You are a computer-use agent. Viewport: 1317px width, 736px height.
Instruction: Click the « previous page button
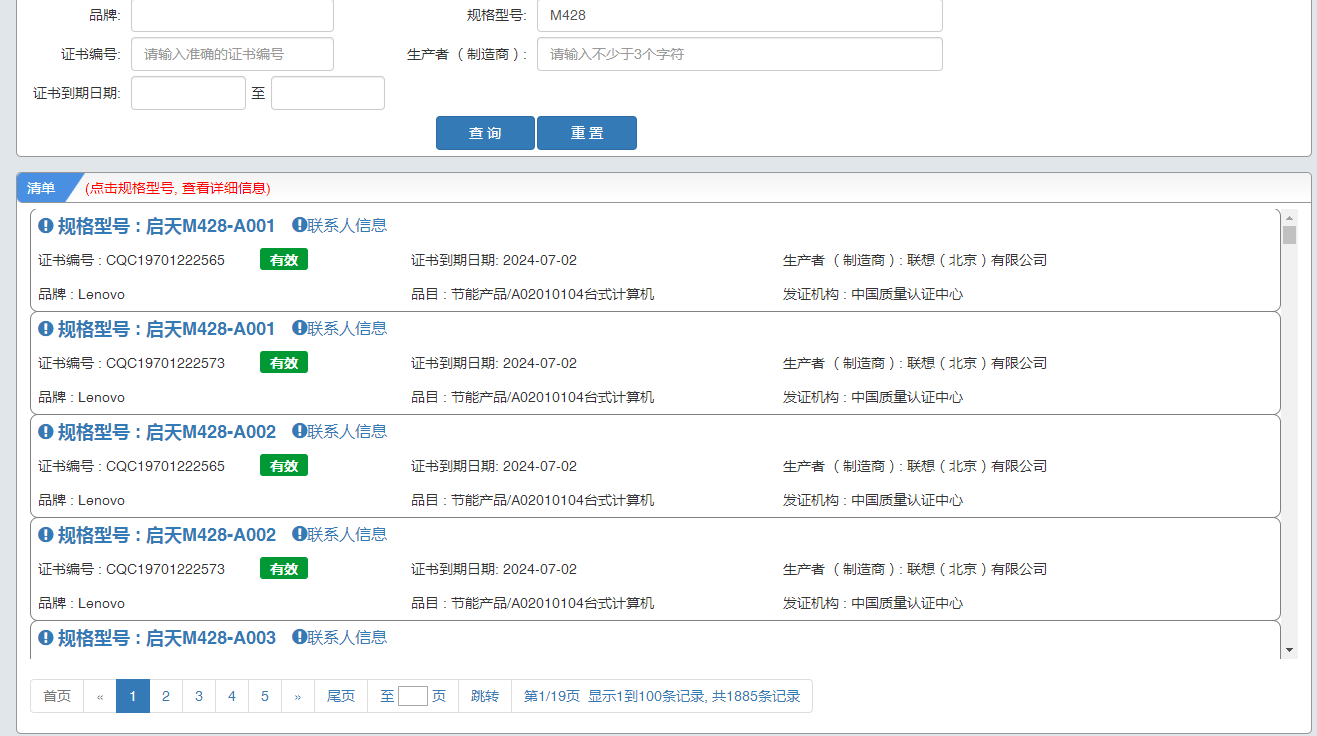100,696
